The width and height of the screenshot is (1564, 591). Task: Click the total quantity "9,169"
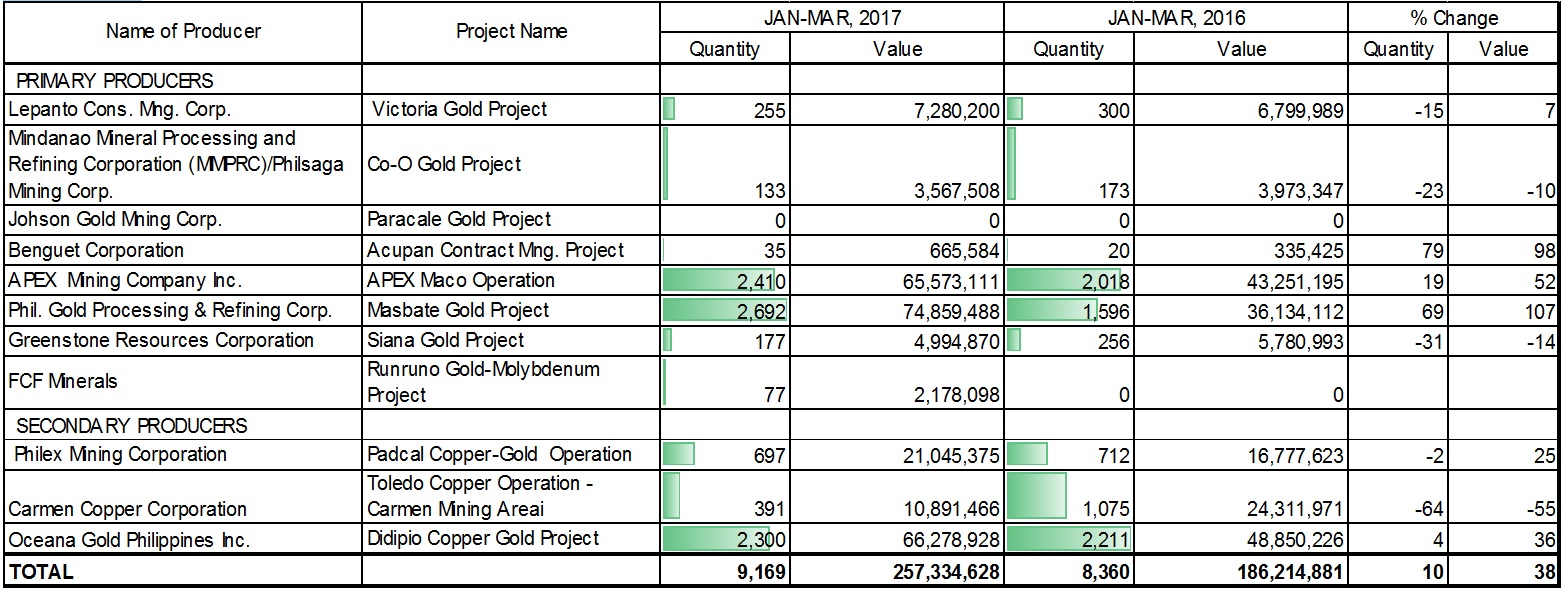point(725,572)
